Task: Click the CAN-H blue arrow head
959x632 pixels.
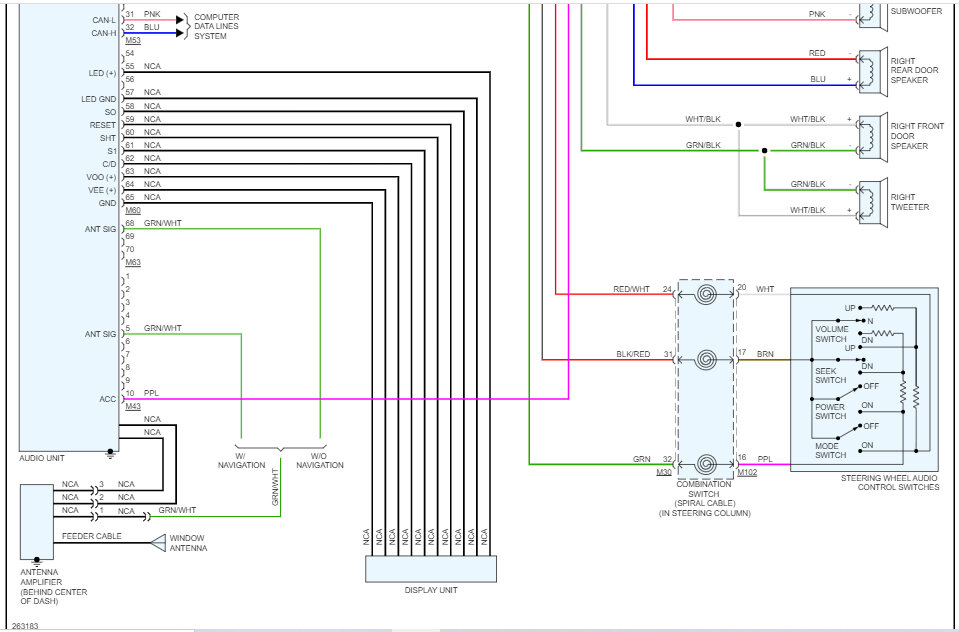Action: 180,33
